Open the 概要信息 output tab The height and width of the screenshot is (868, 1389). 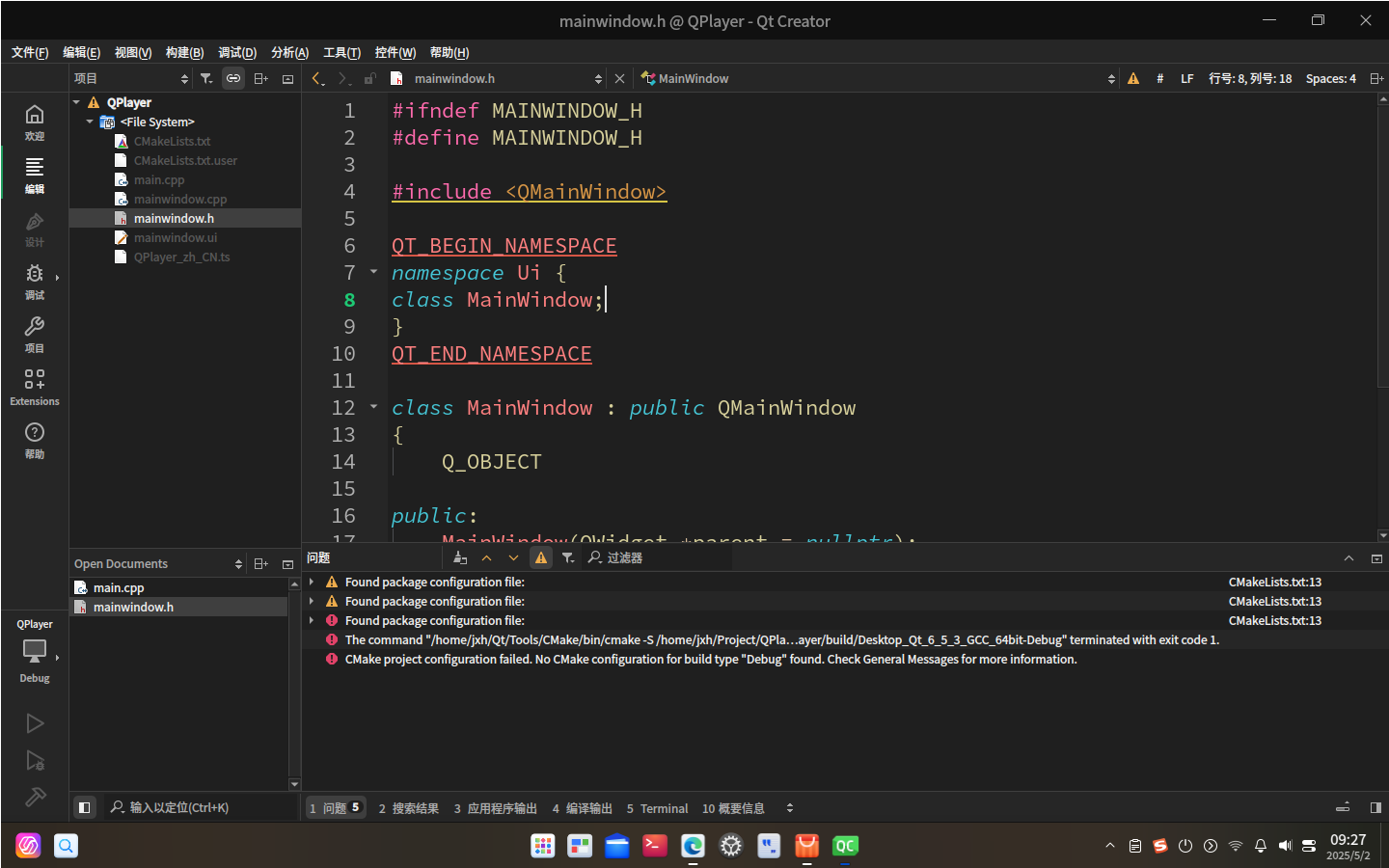pyautogui.click(x=733, y=808)
